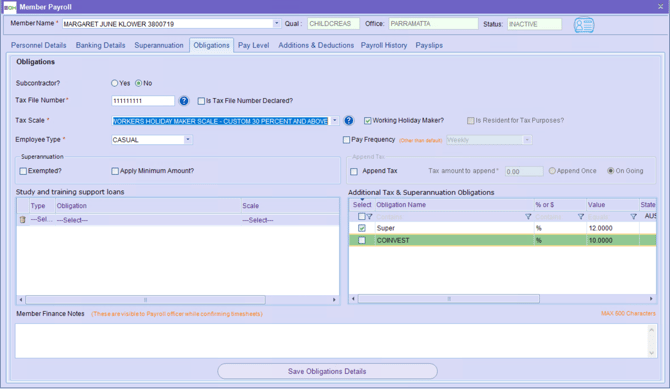Switch to the Payslips tab

pyautogui.click(x=429, y=45)
